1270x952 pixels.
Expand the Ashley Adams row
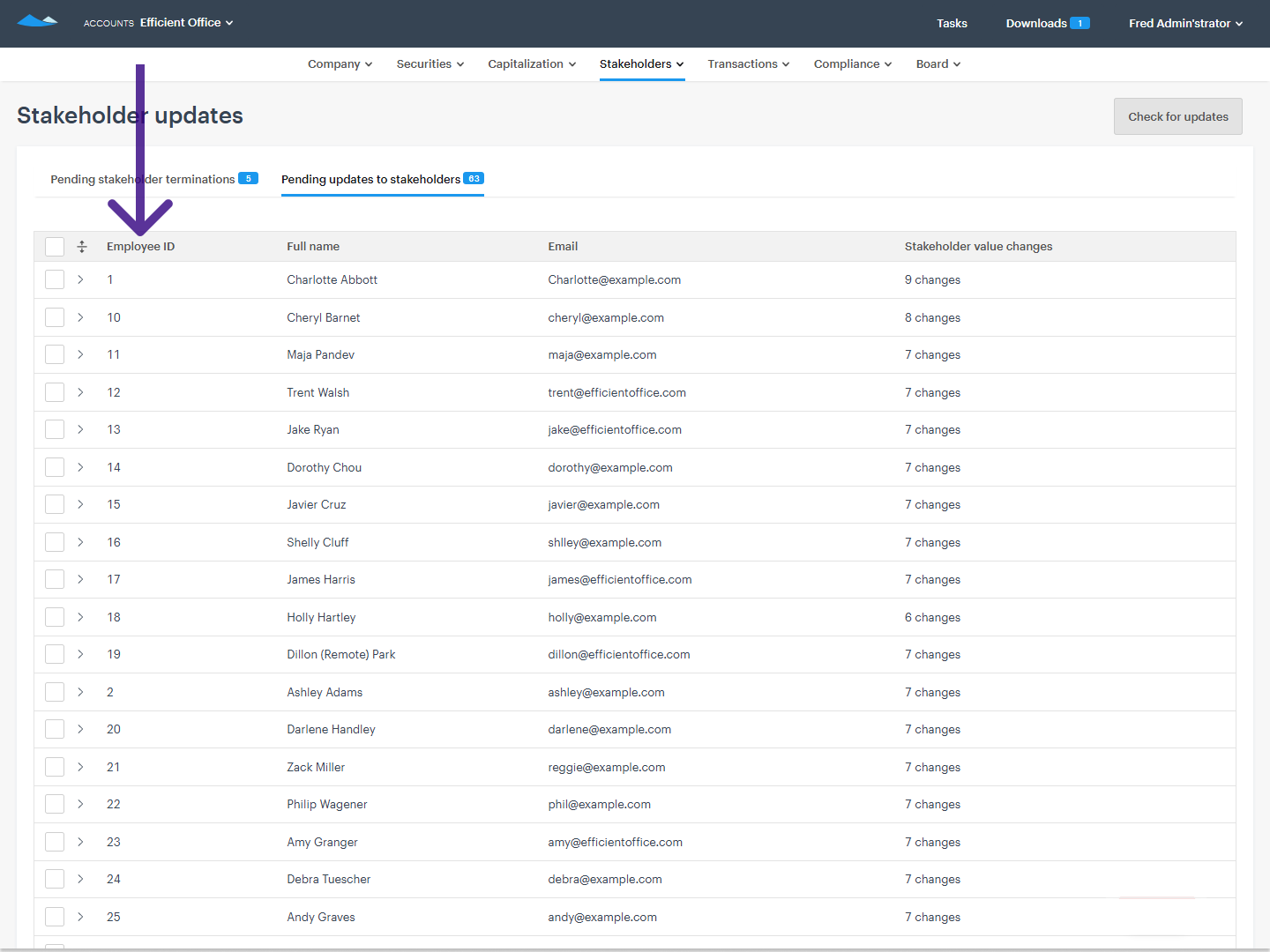(80, 692)
